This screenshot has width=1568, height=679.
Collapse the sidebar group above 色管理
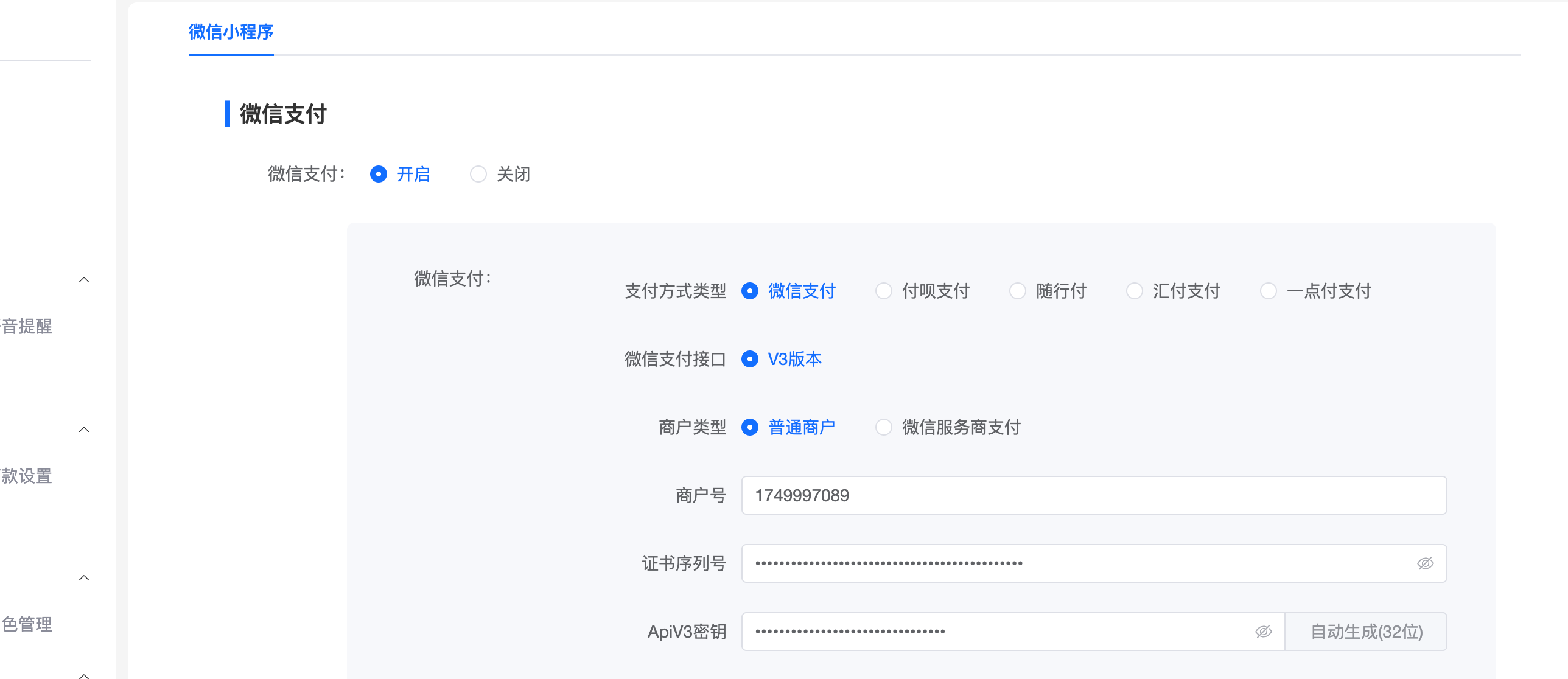(x=85, y=578)
